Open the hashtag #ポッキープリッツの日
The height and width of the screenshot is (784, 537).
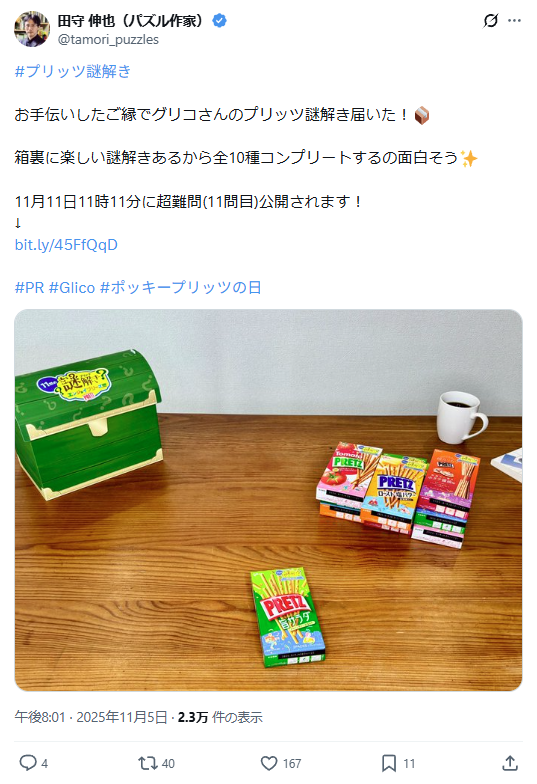[180, 288]
